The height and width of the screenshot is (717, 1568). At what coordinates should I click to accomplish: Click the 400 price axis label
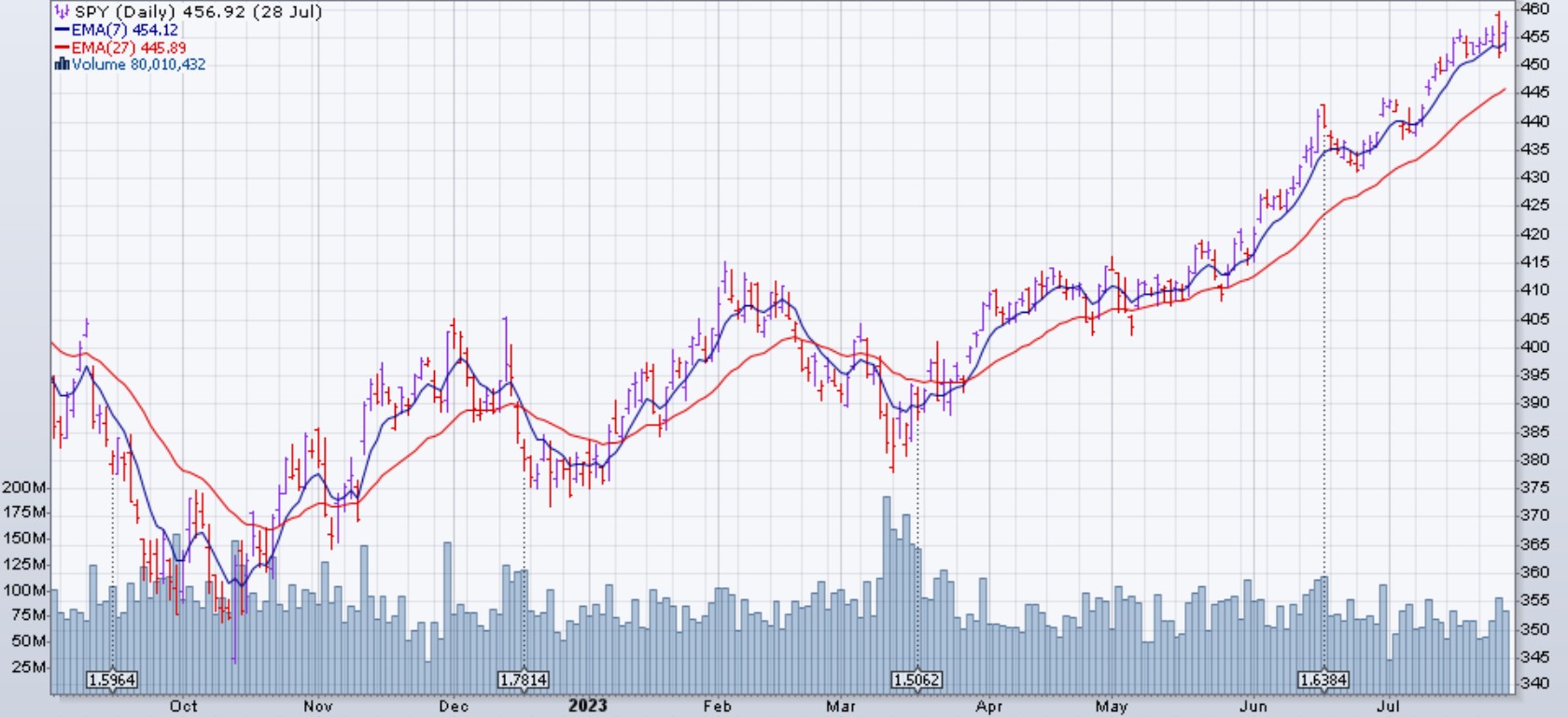click(1535, 346)
